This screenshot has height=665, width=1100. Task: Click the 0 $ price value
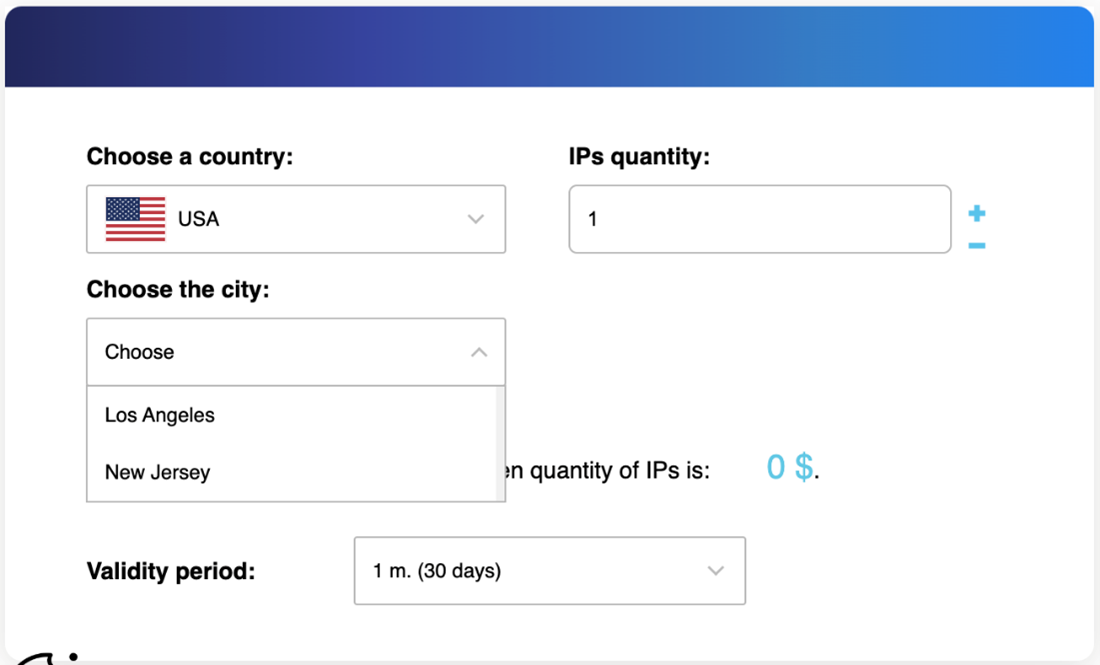tap(790, 467)
